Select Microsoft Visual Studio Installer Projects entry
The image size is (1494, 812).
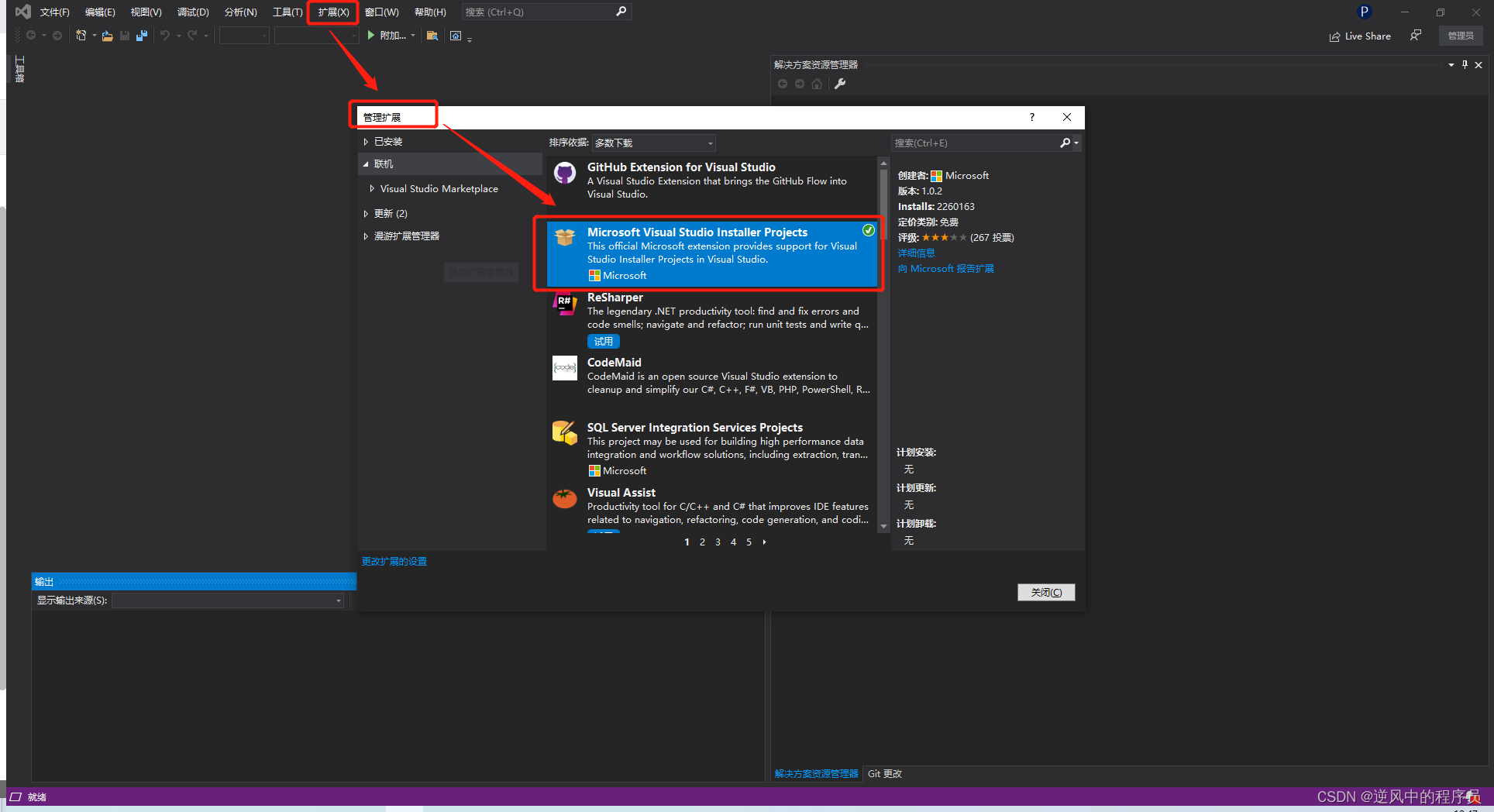(x=712, y=253)
